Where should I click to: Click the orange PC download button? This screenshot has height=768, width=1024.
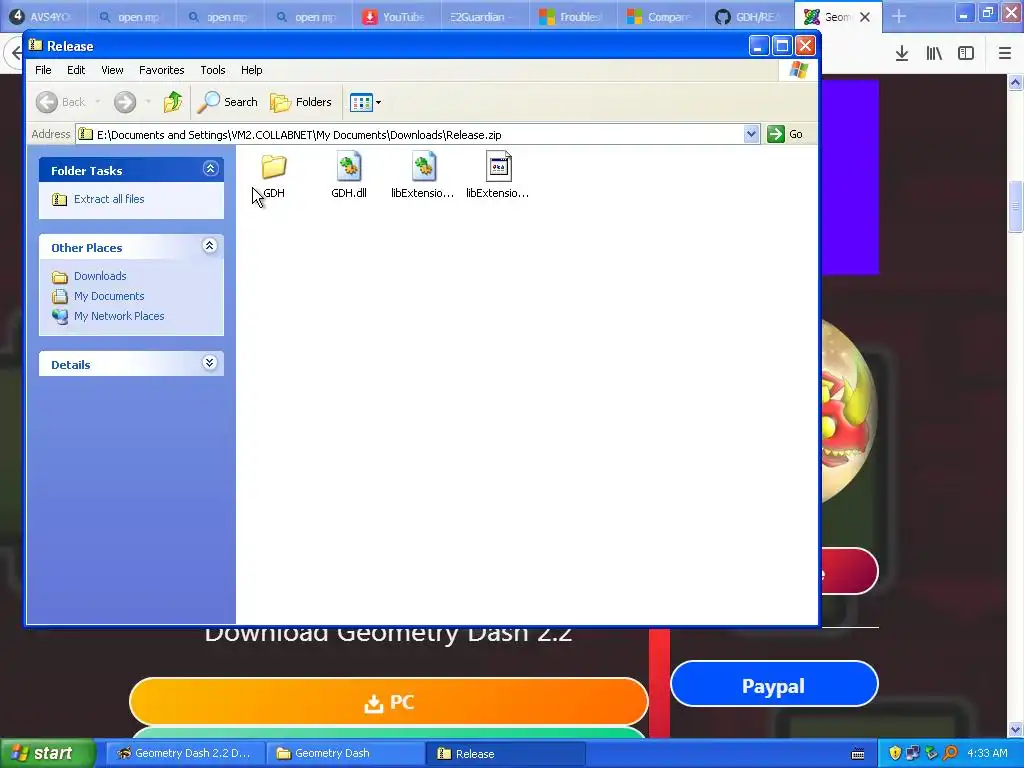(389, 702)
